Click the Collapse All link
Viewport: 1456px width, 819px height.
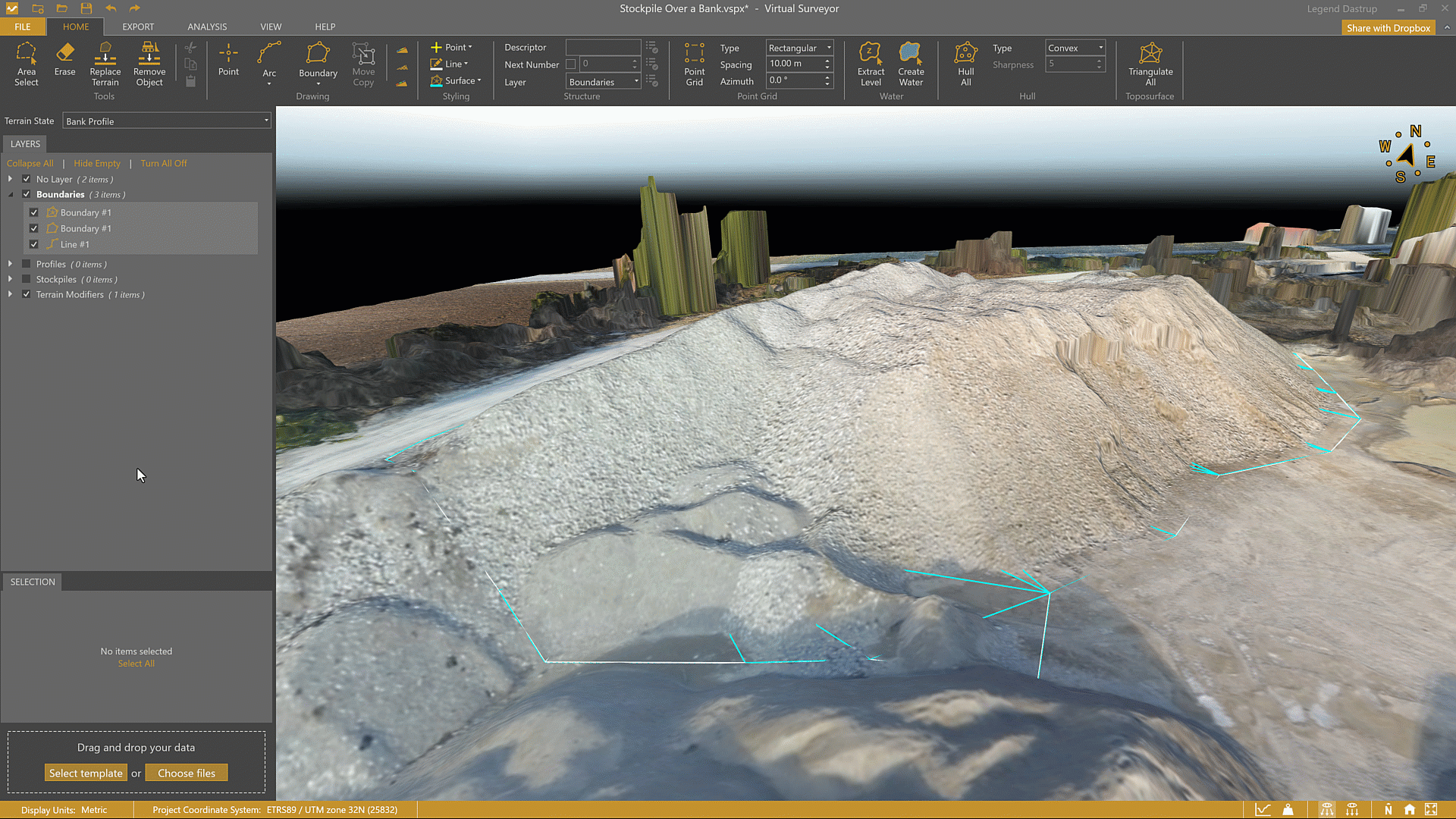tap(30, 163)
